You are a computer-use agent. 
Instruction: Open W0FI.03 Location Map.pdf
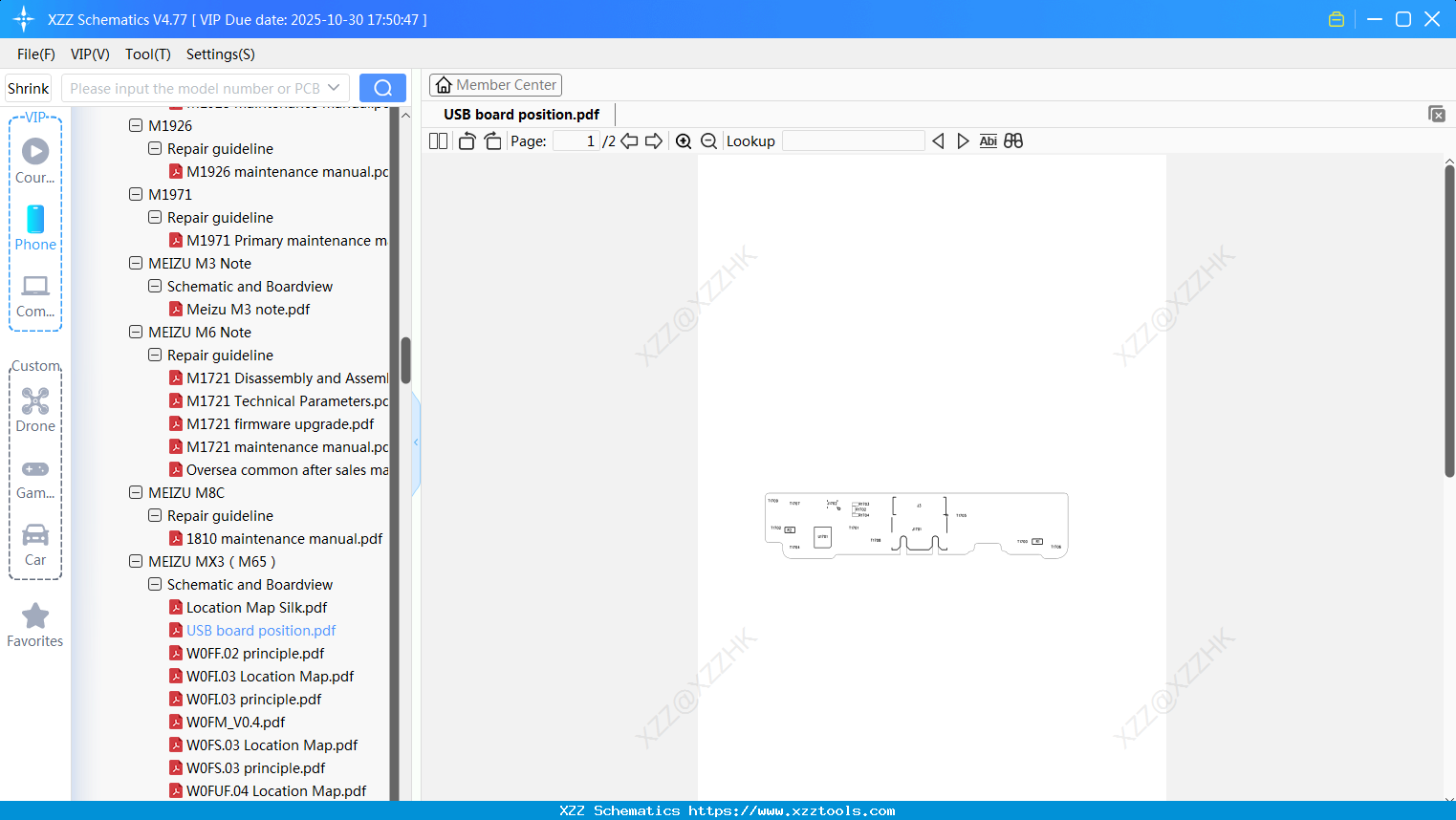click(x=262, y=677)
